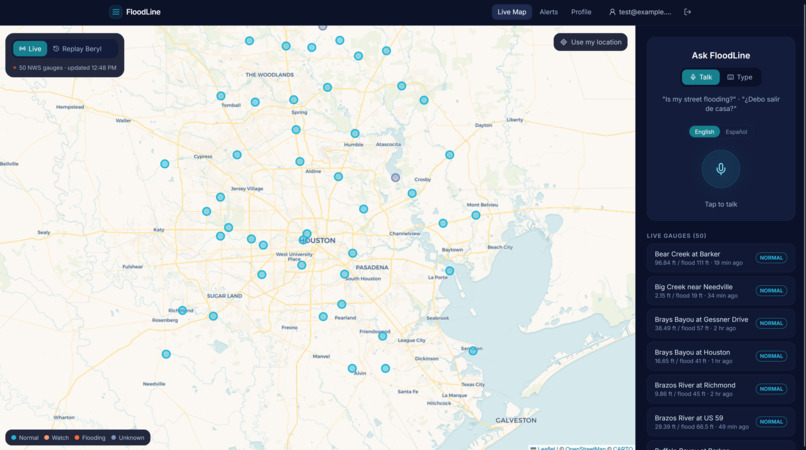Choose English language
The height and width of the screenshot is (450, 806).
click(x=704, y=132)
